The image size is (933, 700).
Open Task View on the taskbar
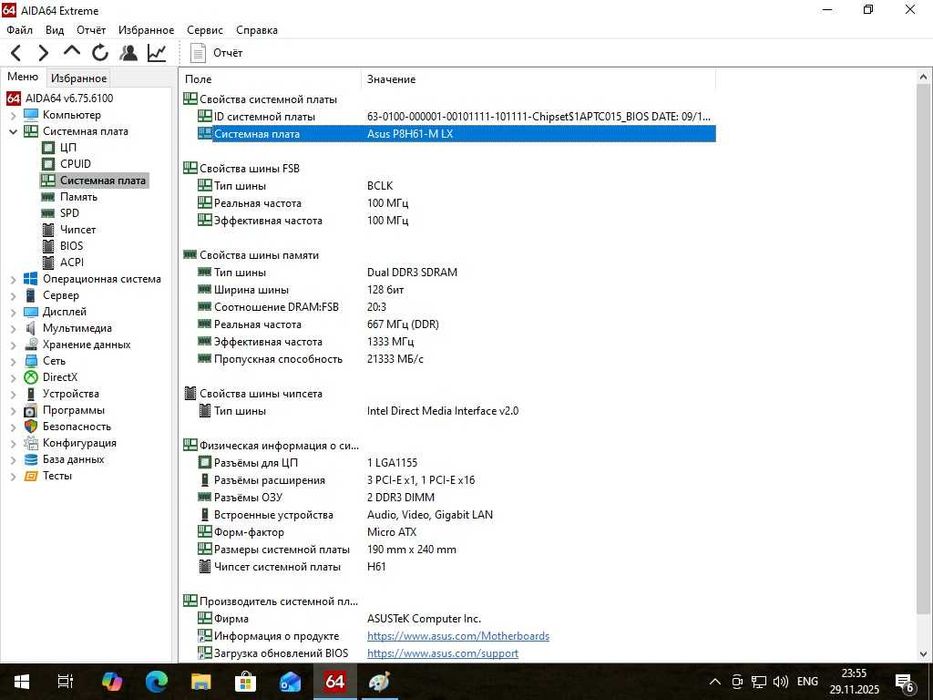point(65,682)
